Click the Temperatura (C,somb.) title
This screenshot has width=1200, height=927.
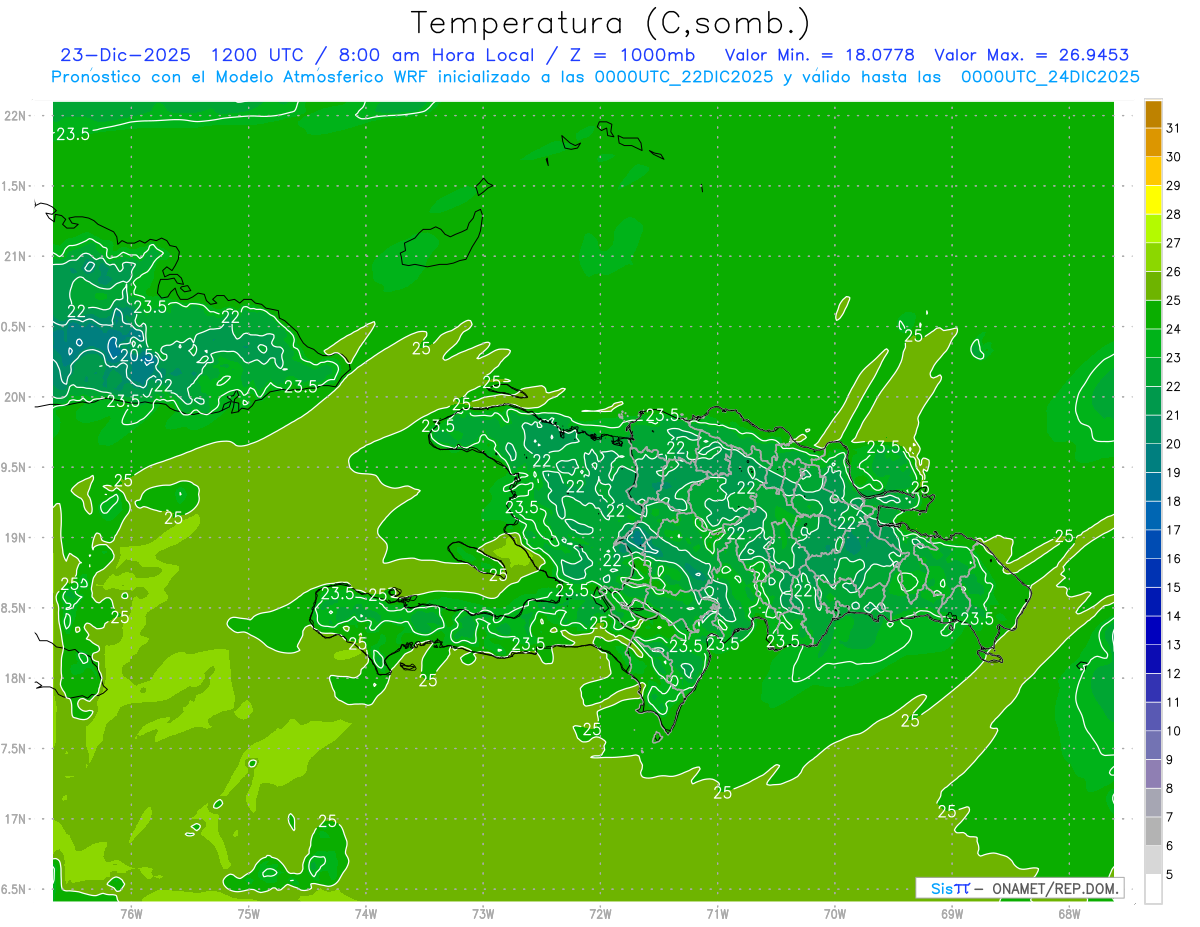point(610,23)
